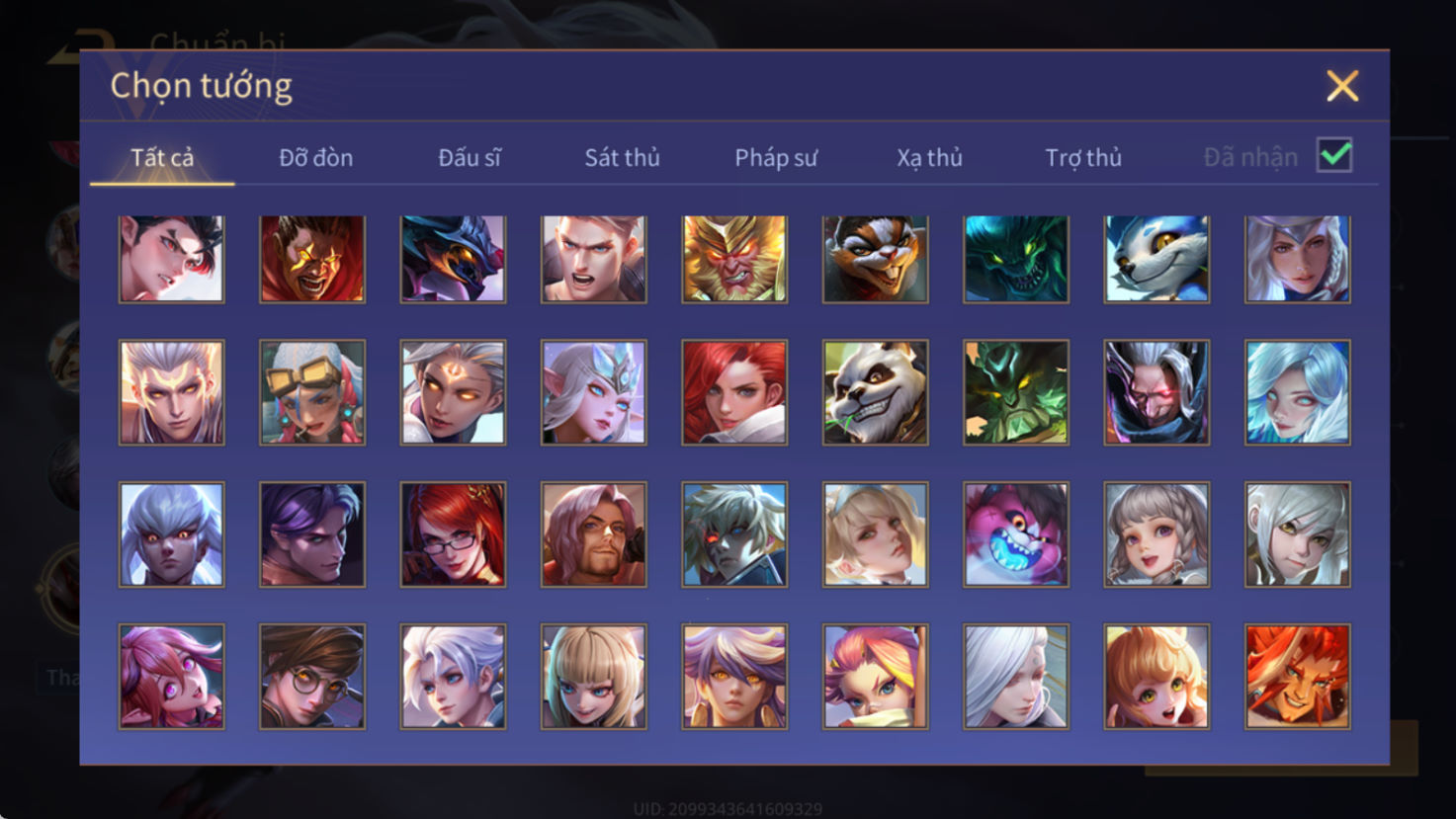Choose the blue-white wolf hero portrait
1456x819 pixels.
[1156, 259]
